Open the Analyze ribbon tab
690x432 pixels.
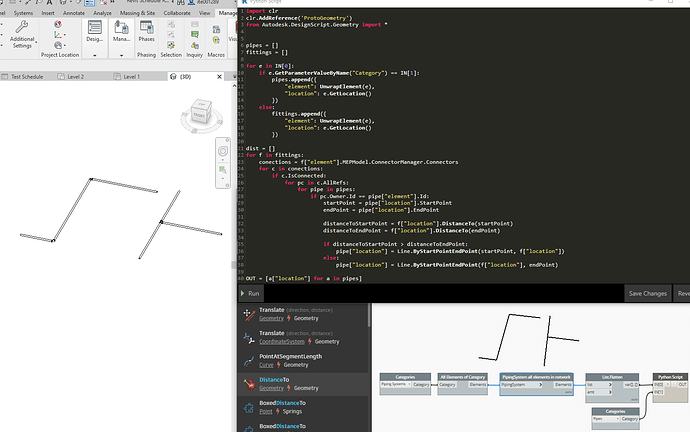[x=102, y=13]
